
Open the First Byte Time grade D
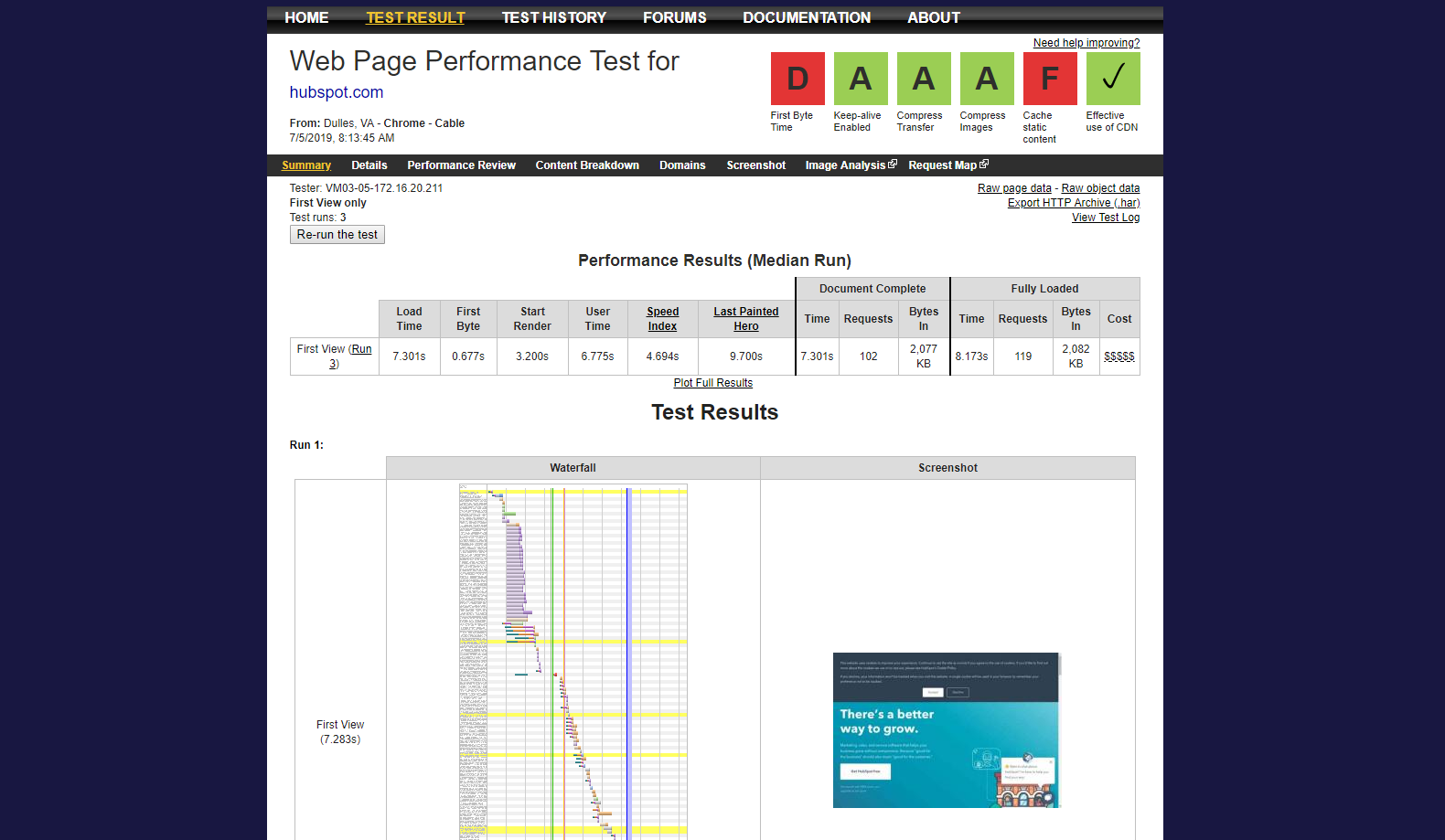[797, 79]
